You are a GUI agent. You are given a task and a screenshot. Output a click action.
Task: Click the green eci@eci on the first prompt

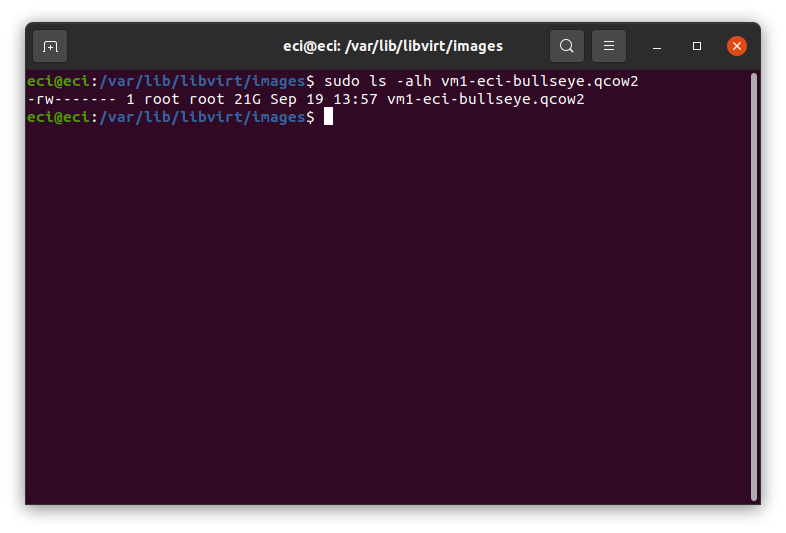point(58,81)
